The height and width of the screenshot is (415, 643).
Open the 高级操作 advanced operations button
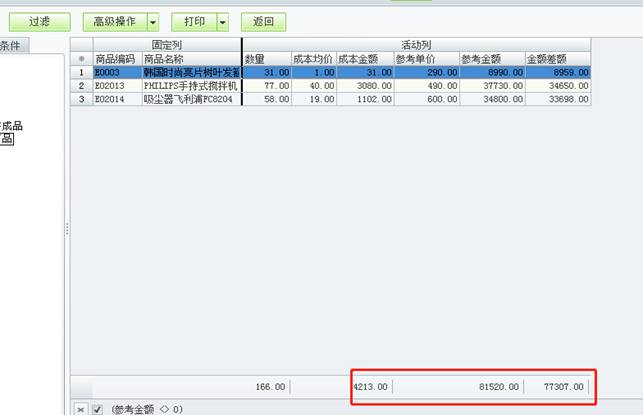pos(113,21)
